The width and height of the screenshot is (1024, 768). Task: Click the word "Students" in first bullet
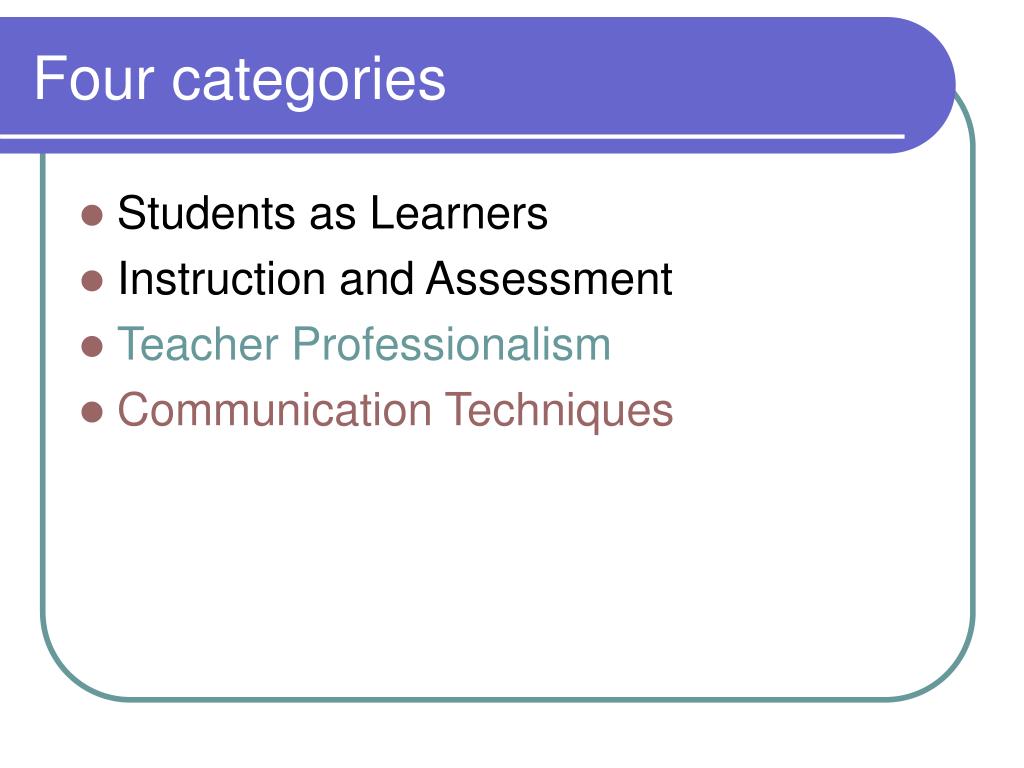(x=206, y=213)
